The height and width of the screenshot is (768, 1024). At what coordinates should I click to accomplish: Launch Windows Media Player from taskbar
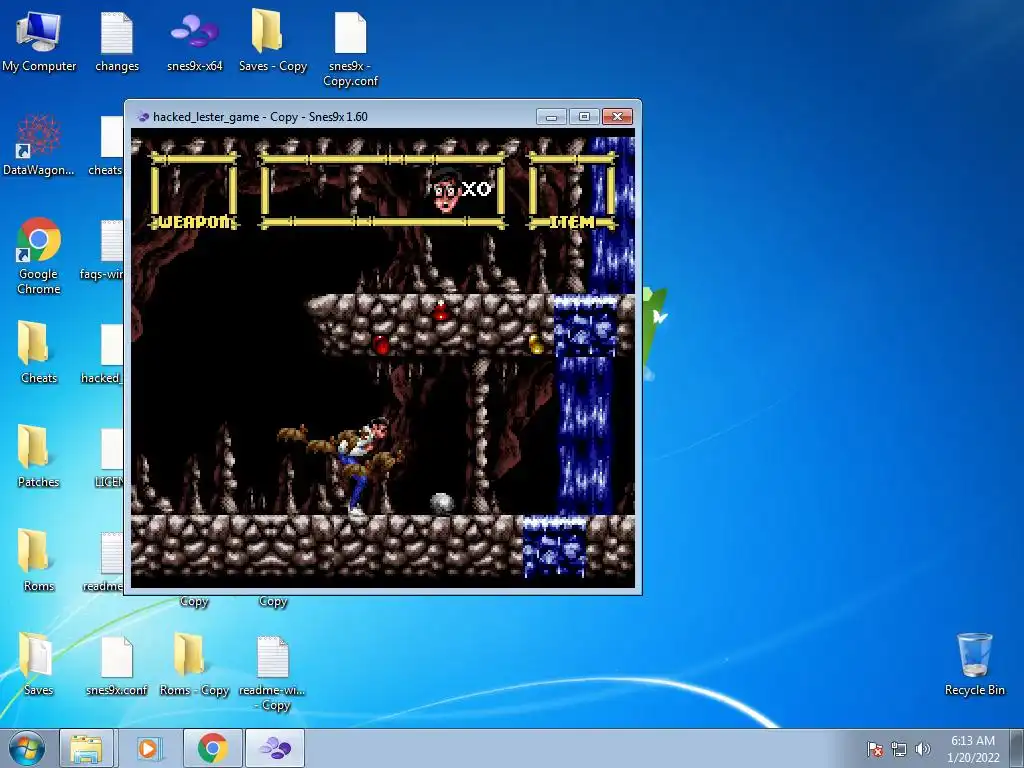coord(148,748)
